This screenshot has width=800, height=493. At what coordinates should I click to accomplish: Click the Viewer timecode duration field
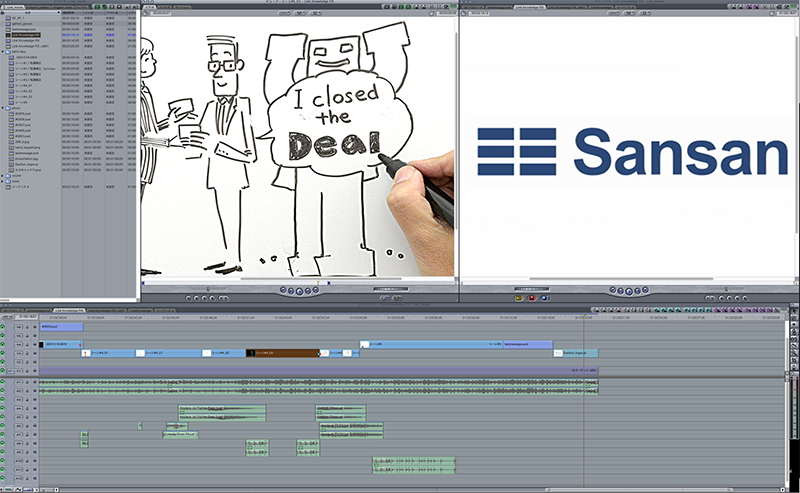tap(160, 13)
